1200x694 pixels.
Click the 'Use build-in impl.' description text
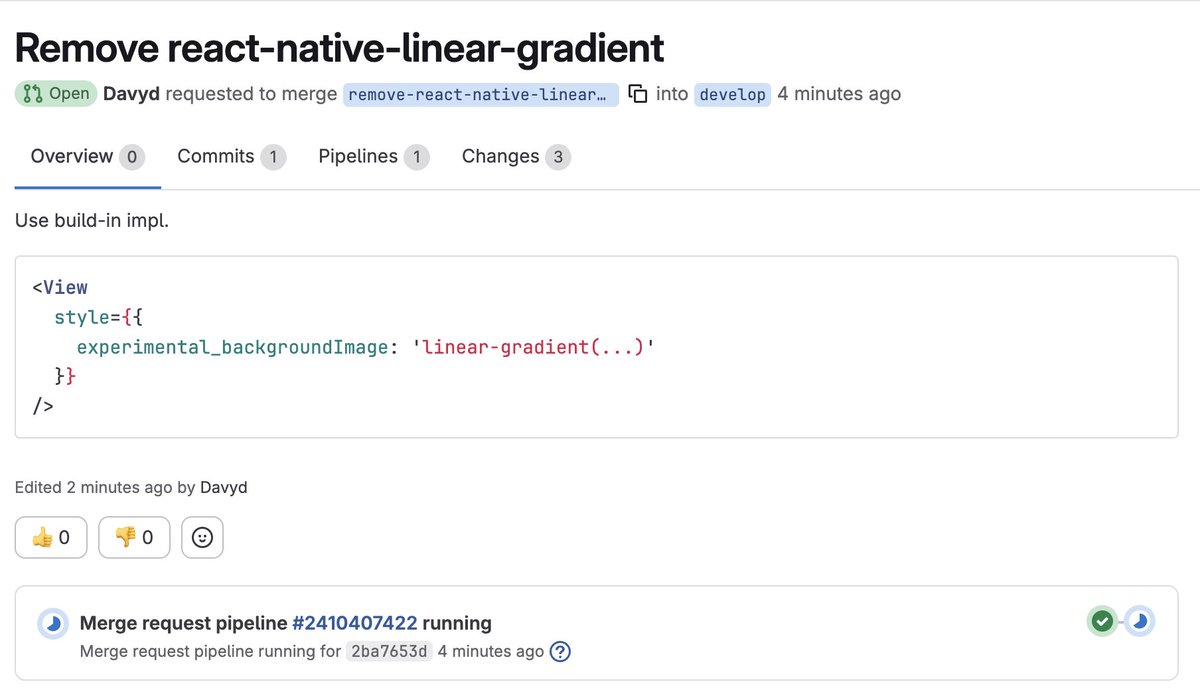pyautogui.click(x=92, y=220)
